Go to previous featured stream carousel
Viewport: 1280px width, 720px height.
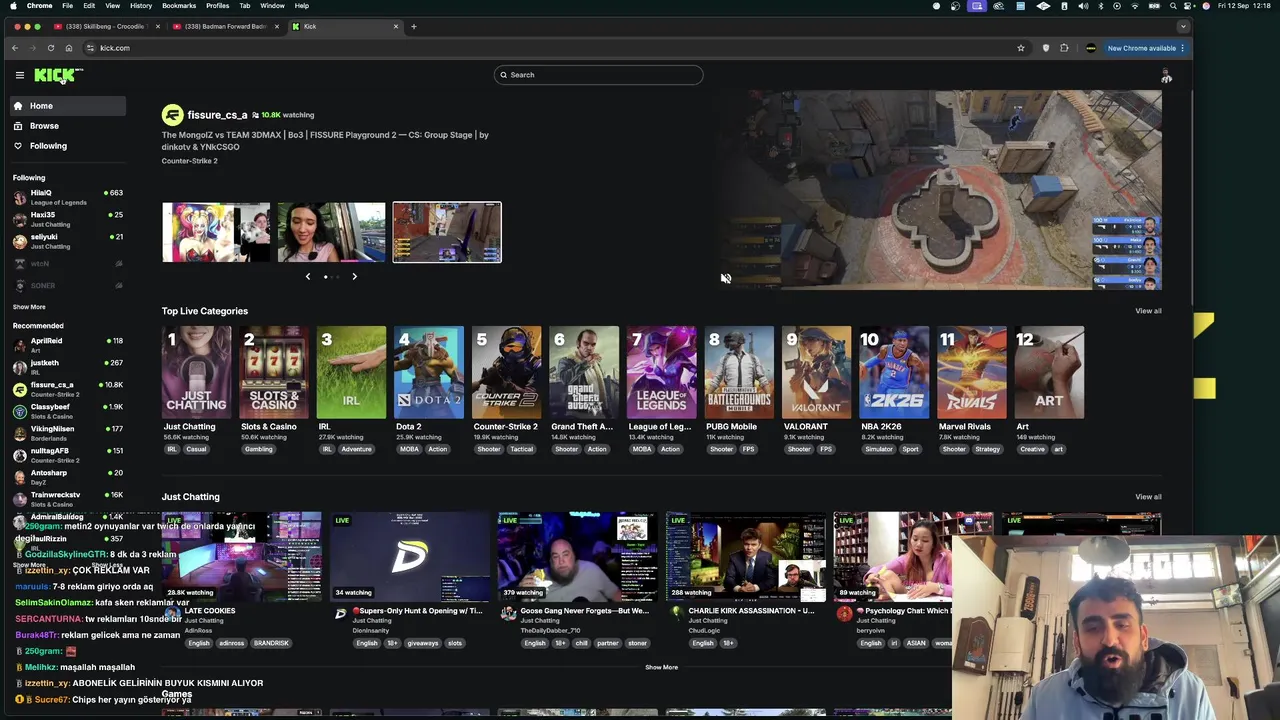308,277
